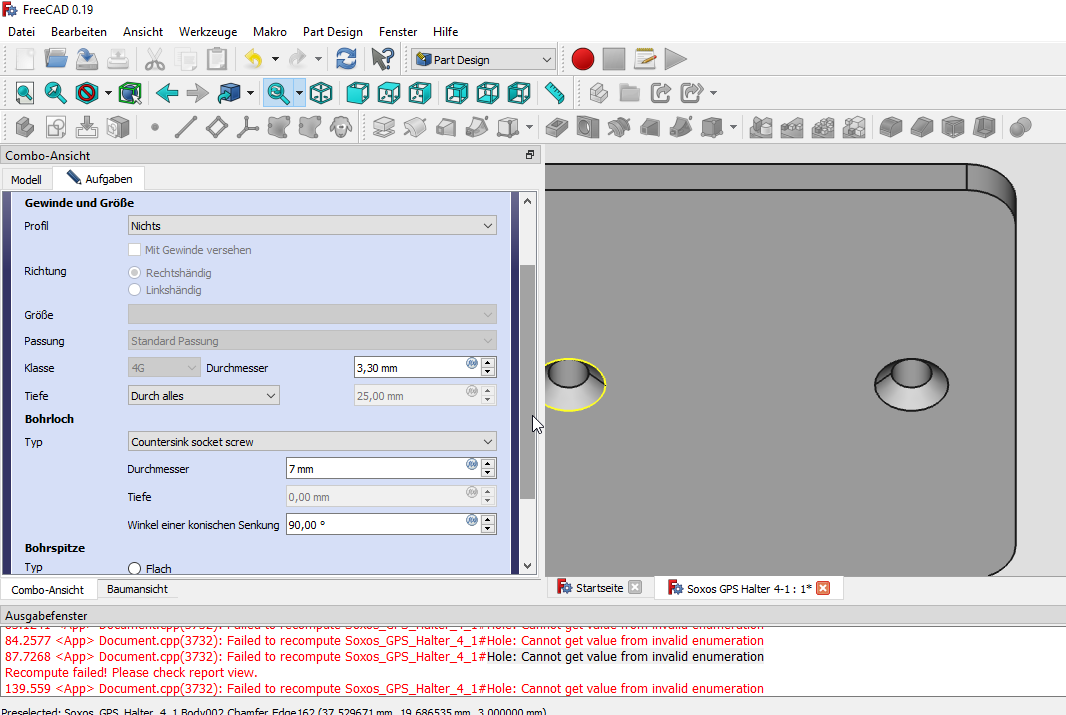
Task: Enable 'Mit Gewinde versehen' checkbox
Action: point(135,250)
